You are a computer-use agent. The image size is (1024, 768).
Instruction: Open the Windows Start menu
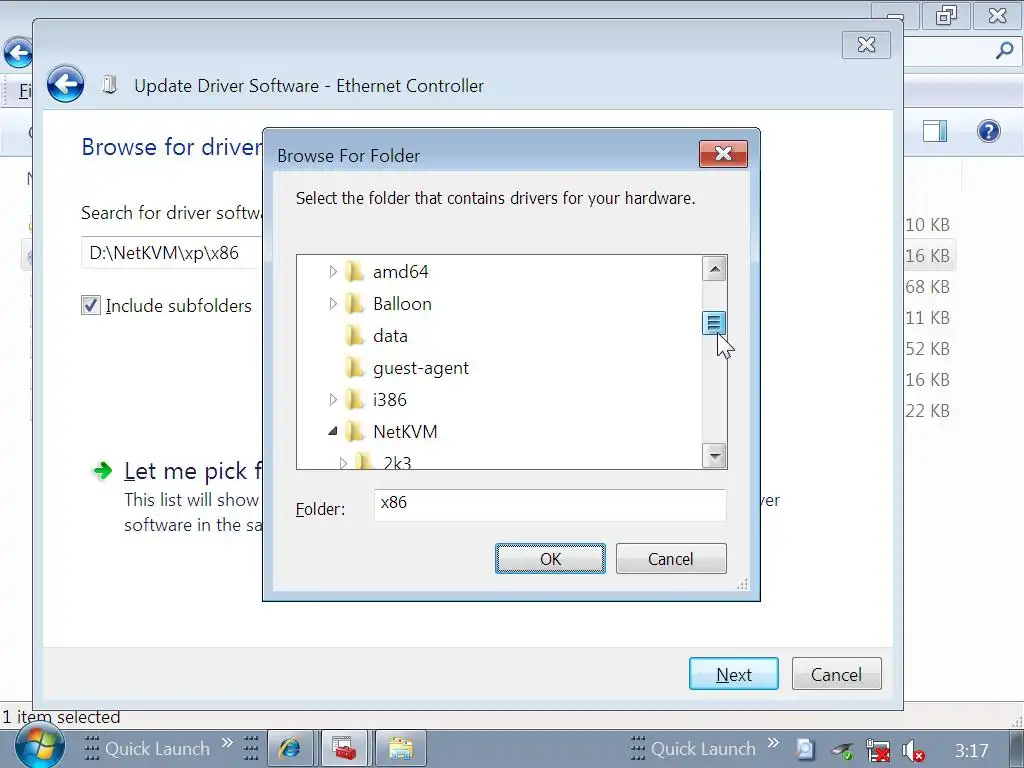[39, 746]
